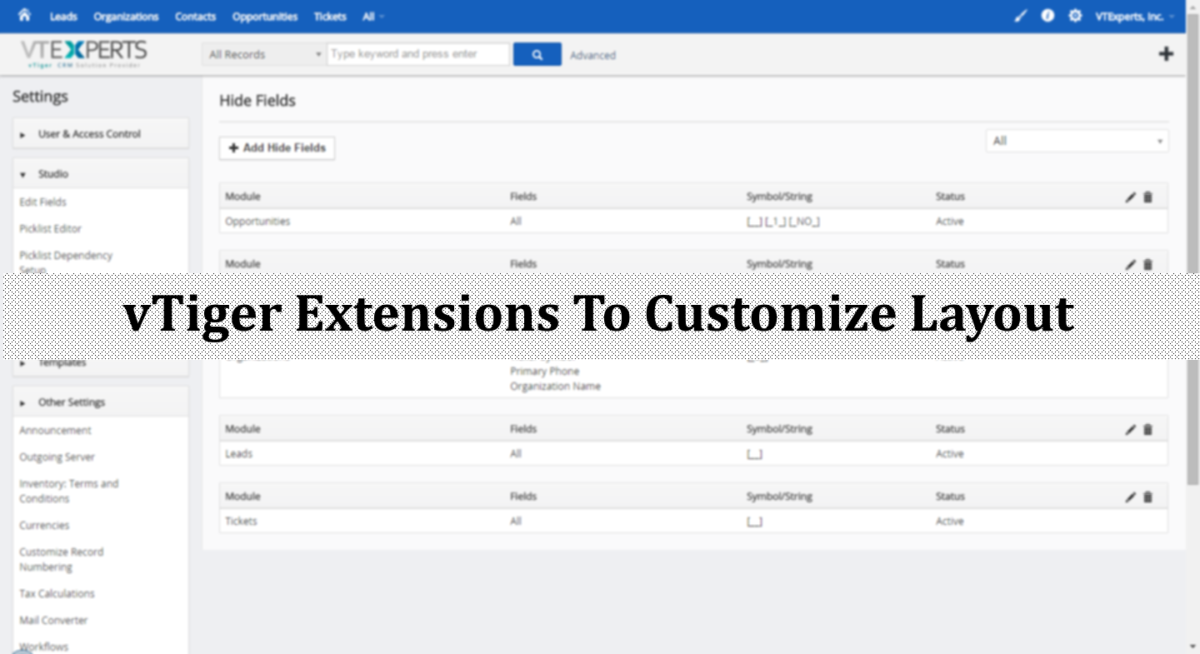Click the plus quick-create icon
Screen dimensions: 1200x654
[x=1166, y=54]
